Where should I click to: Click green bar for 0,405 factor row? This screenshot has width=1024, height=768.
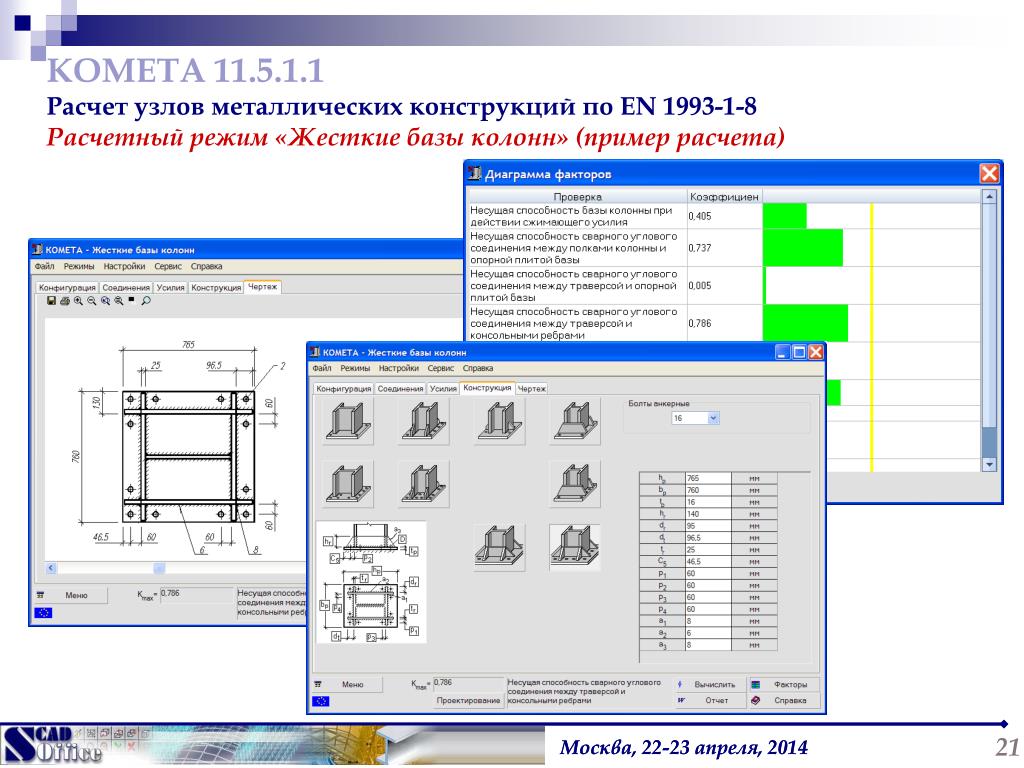(x=785, y=216)
